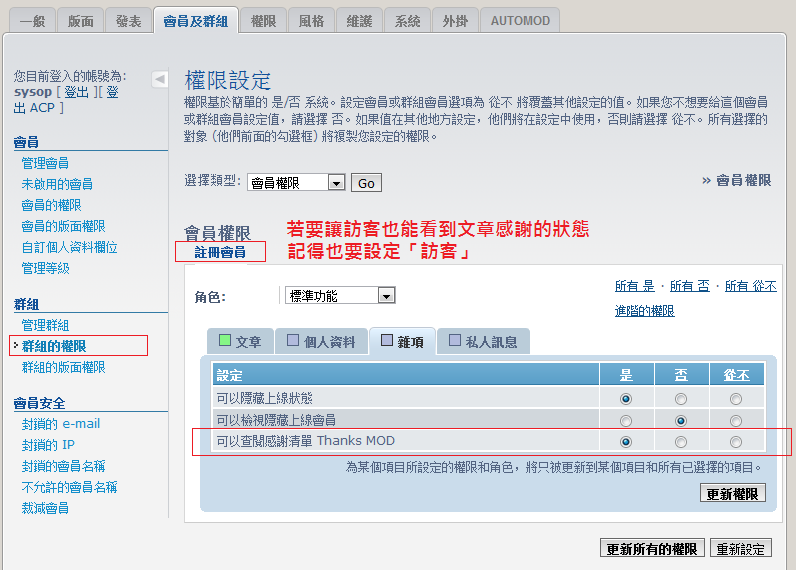Click the 更新權限 button
Image resolution: width=796 pixels, height=570 pixels.
733,493
